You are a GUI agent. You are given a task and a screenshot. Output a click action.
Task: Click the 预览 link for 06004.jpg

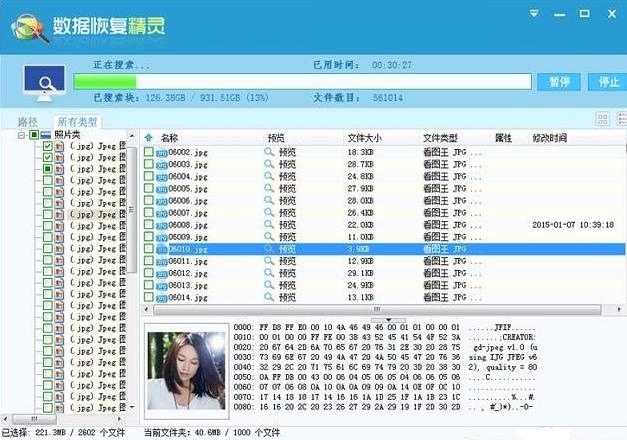coord(287,176)
